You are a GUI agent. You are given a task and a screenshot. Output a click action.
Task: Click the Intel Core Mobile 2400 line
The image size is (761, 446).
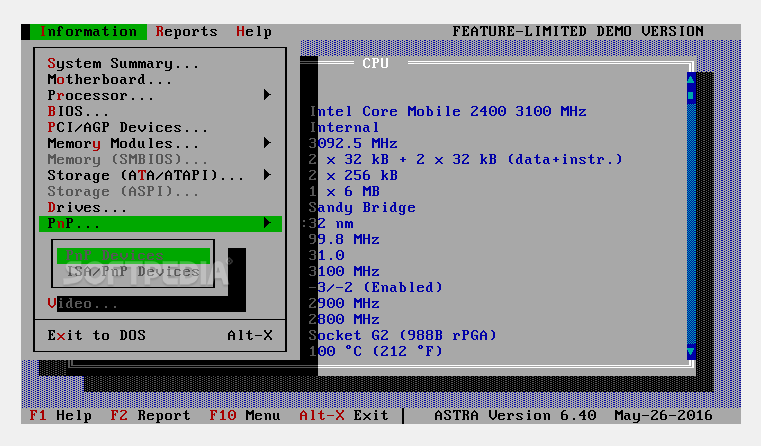coord(448,112)
